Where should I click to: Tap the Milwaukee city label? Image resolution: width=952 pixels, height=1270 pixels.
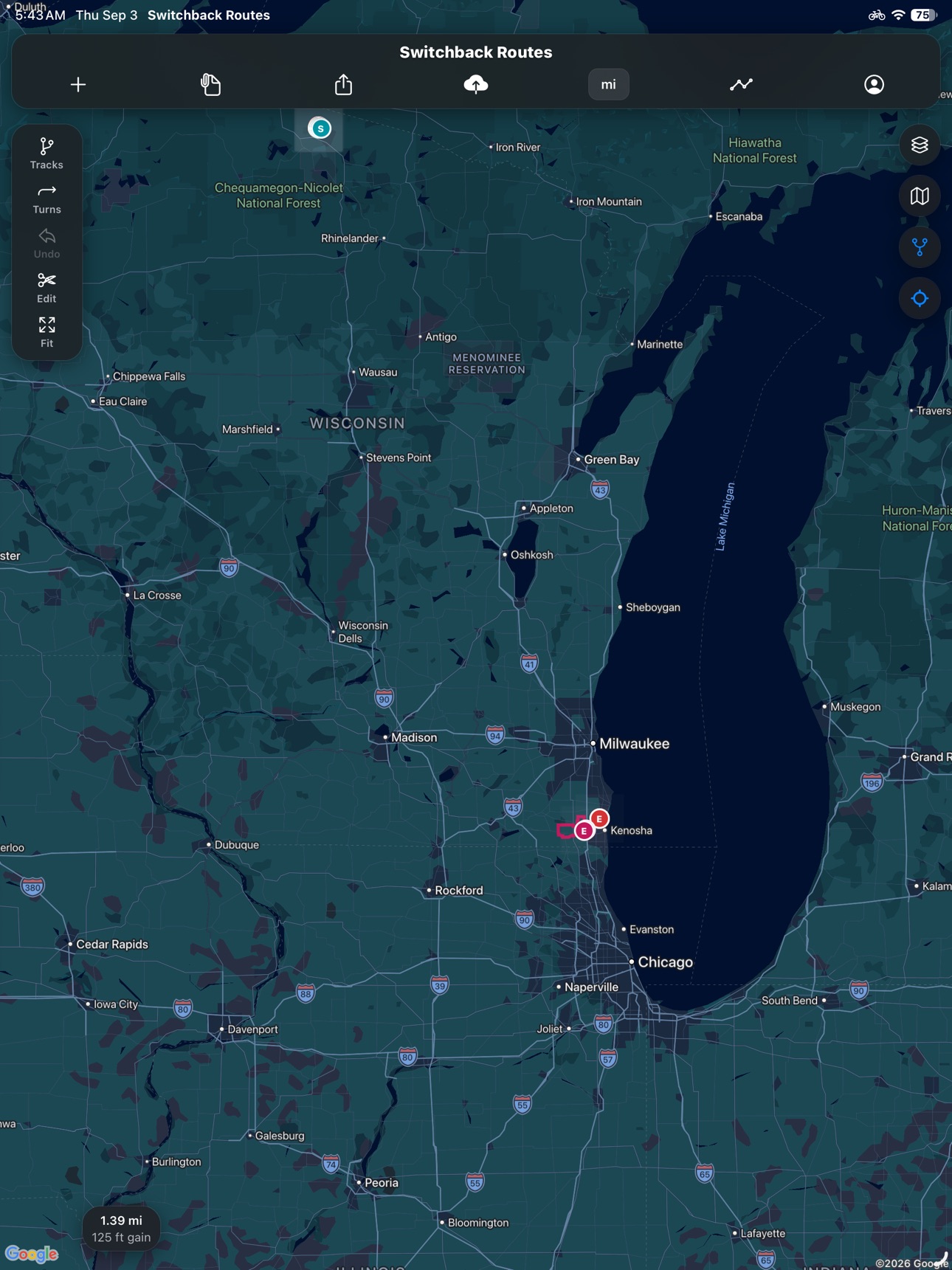tap(634, 744)
